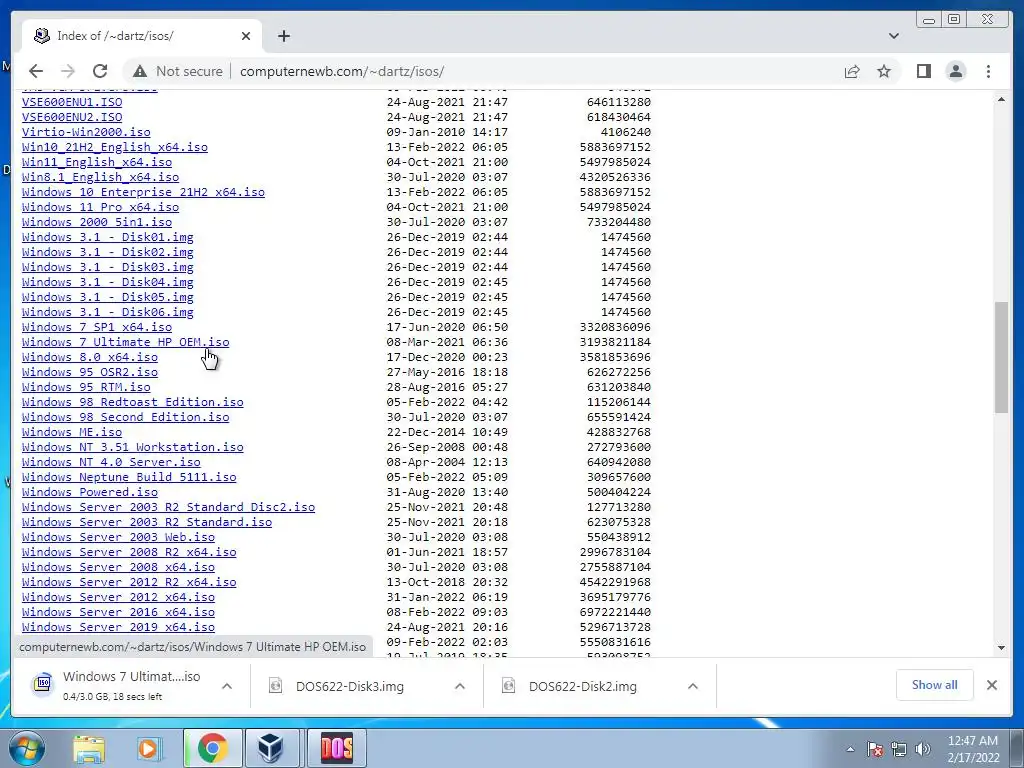Open Windows Explorer from taskbar
The height and width of the screenshot is (768, 1024).
pos(89,748)
